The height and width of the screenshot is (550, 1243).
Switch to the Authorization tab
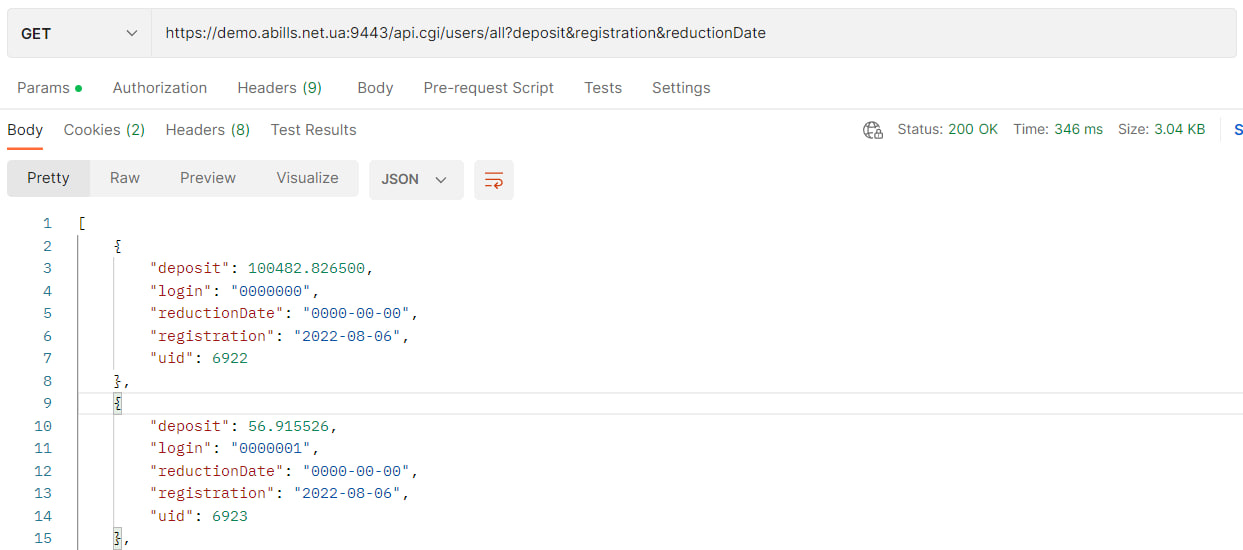click(x=160, y=88)
